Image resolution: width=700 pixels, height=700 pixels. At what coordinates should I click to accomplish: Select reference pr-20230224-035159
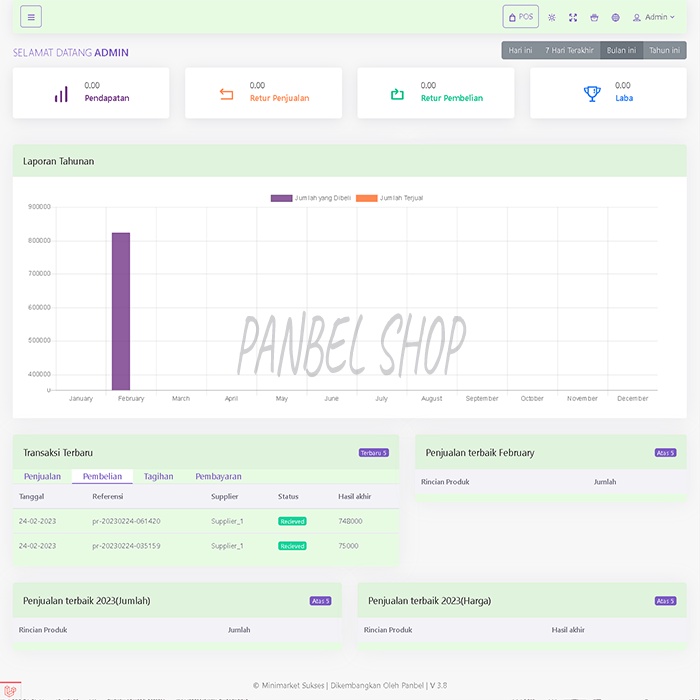[x=126, y=546]
